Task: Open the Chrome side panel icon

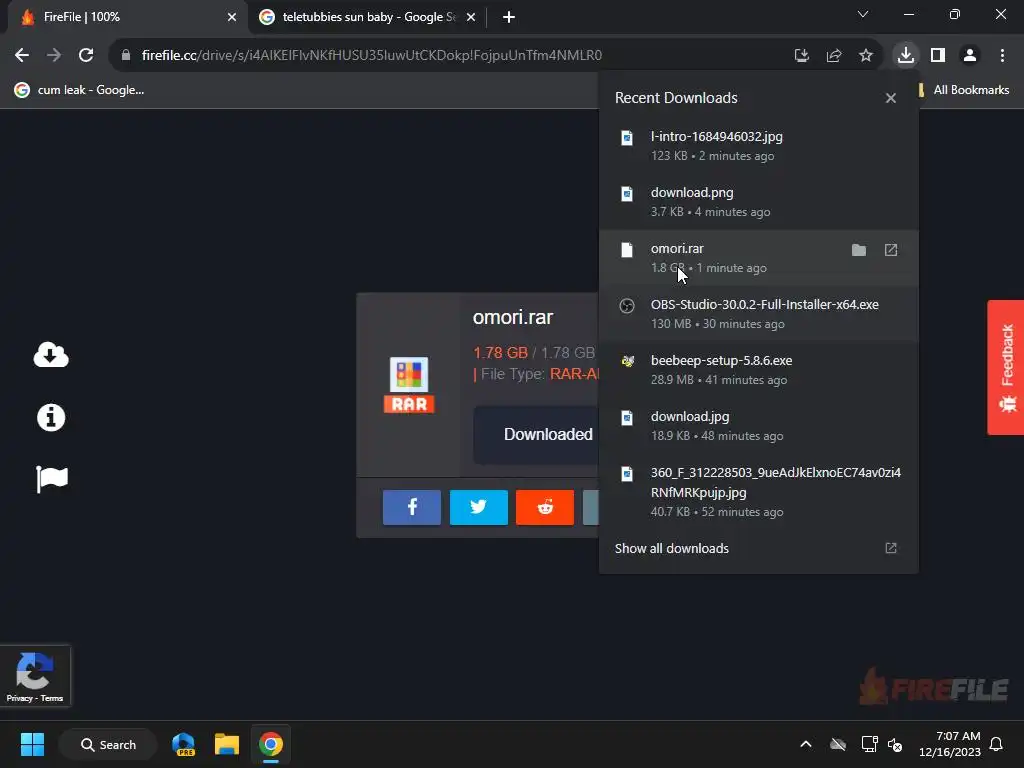Action: point(938,55)
